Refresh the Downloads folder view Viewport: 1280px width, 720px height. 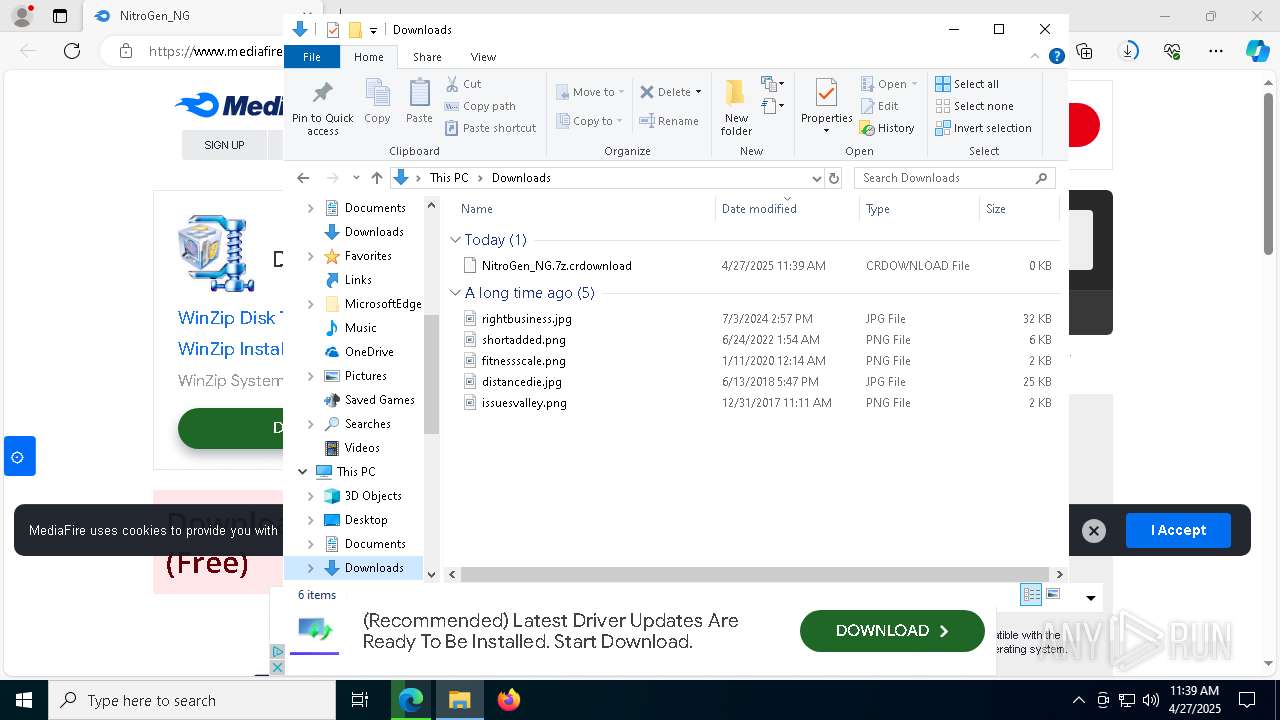(834, 178)
